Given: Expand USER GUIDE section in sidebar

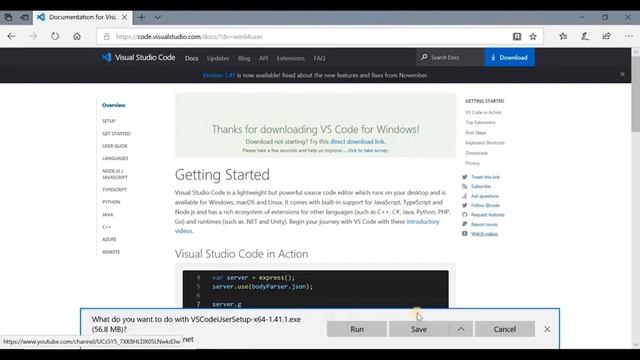Looking at the screenshot, I should point(115,146).
